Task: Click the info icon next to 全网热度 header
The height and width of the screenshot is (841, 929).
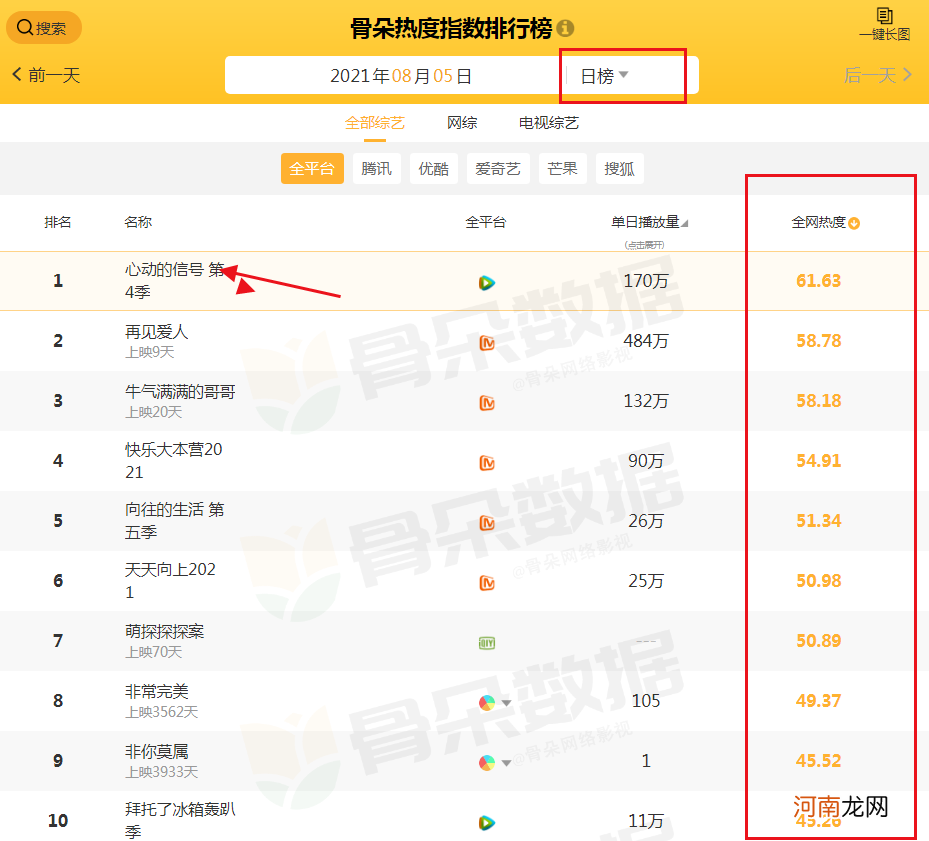Action: point(852,223)
